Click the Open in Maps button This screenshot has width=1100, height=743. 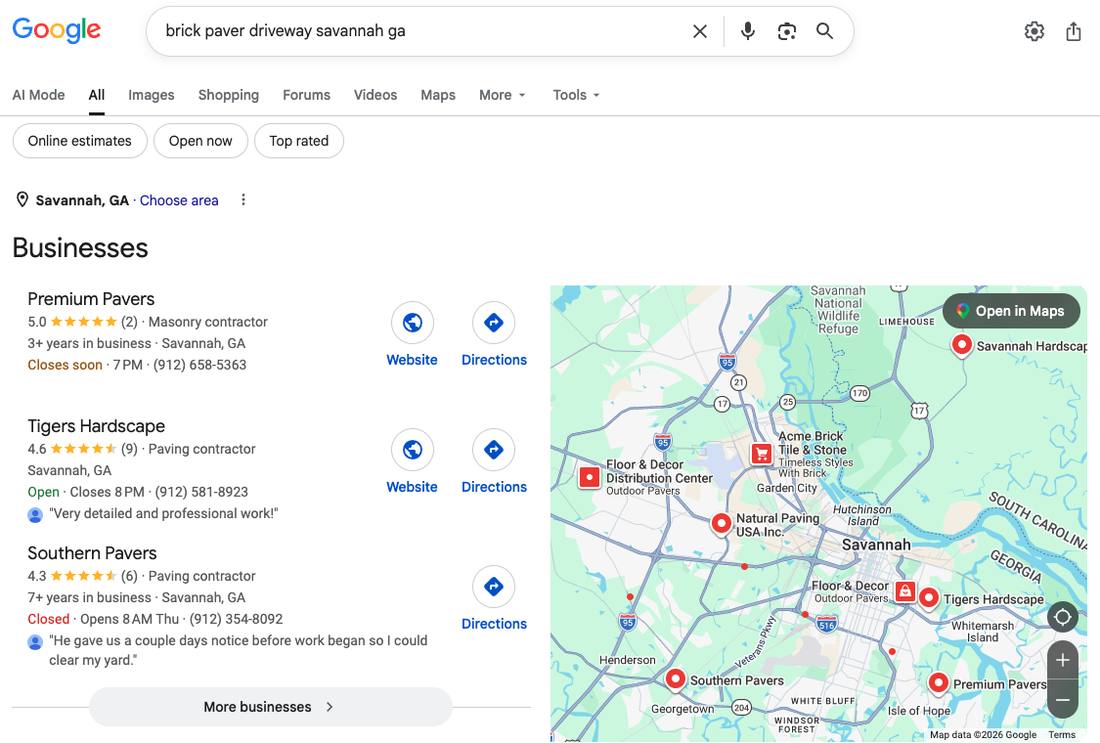(x=1011, y=311)
